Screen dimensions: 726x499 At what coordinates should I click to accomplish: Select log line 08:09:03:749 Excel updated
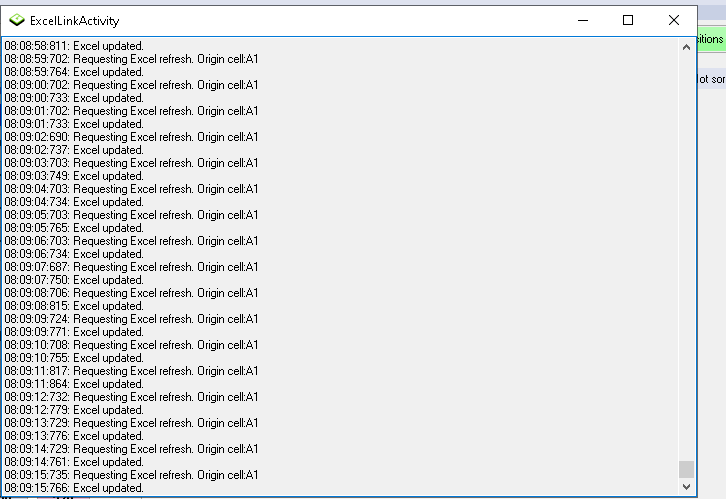tap(74, 175)
